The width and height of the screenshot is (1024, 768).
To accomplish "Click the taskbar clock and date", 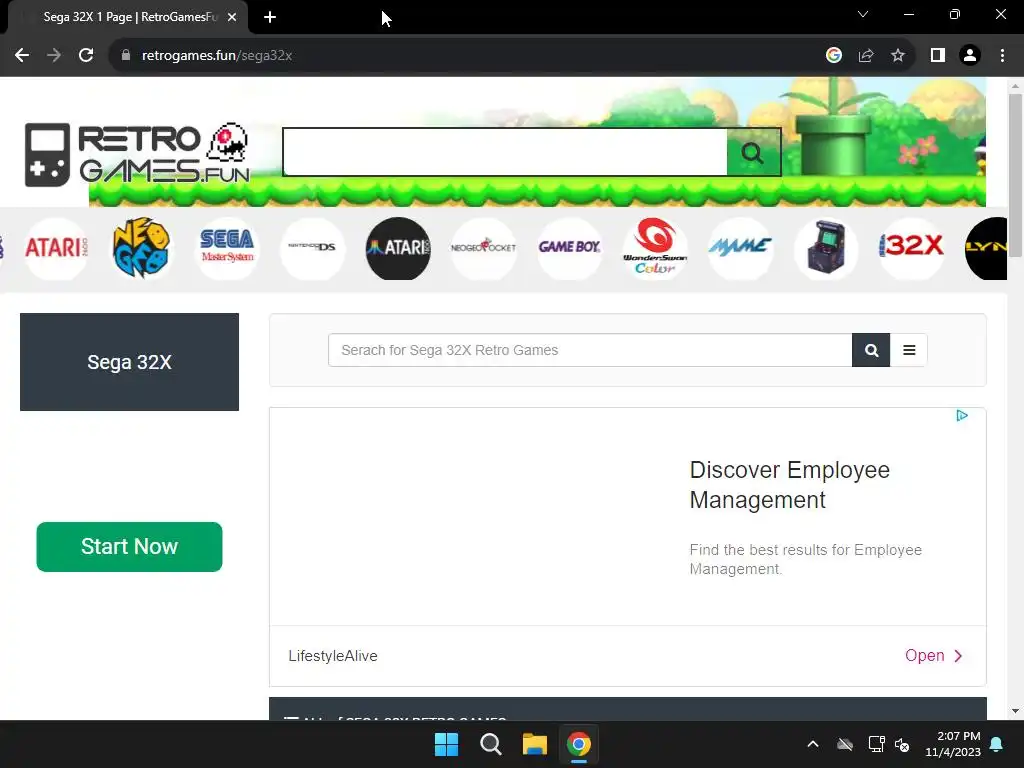I will (x=953, y=744).
